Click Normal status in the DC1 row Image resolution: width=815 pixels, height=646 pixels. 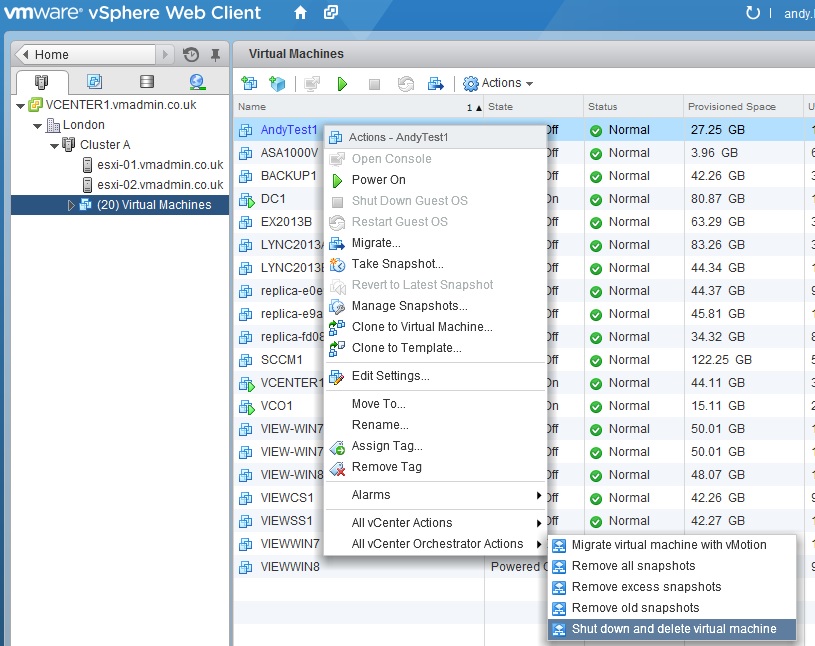(x=629, y=199)
